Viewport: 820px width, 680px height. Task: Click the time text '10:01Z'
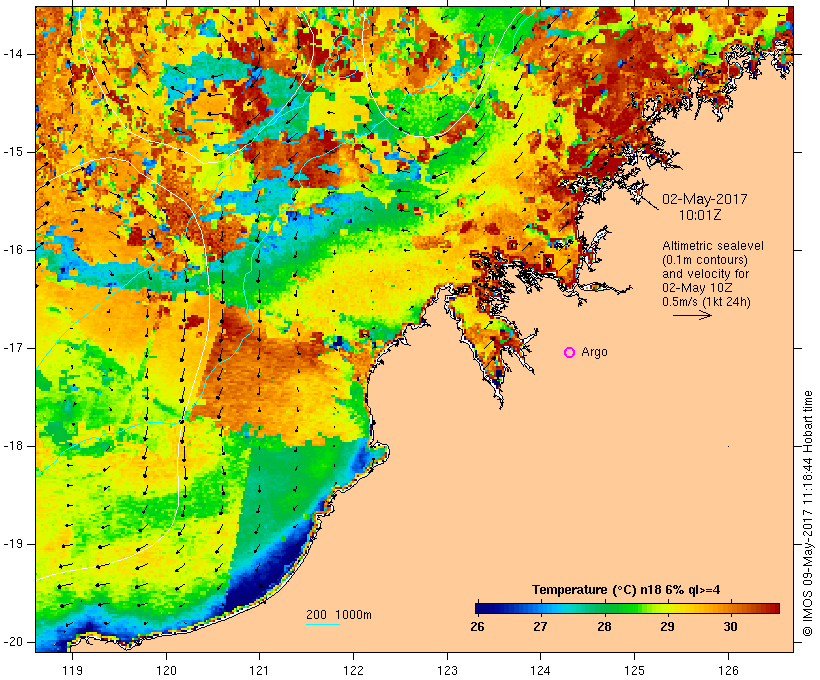[x=700, y=215]
